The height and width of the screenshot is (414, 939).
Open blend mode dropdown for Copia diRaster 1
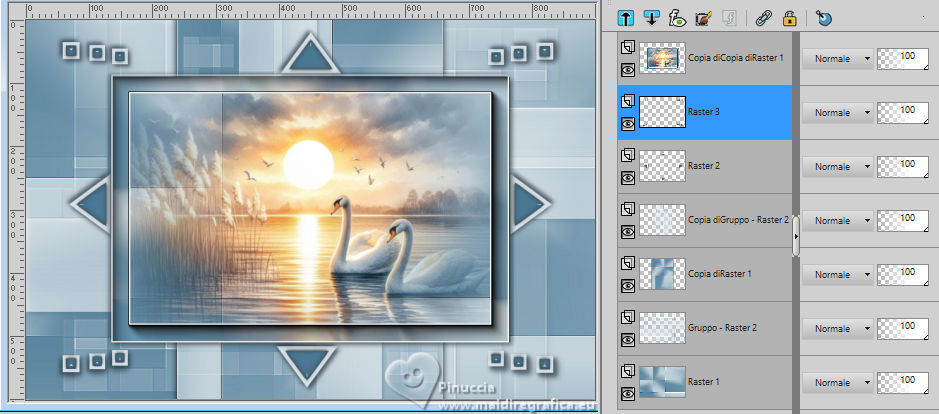[838, 274]
